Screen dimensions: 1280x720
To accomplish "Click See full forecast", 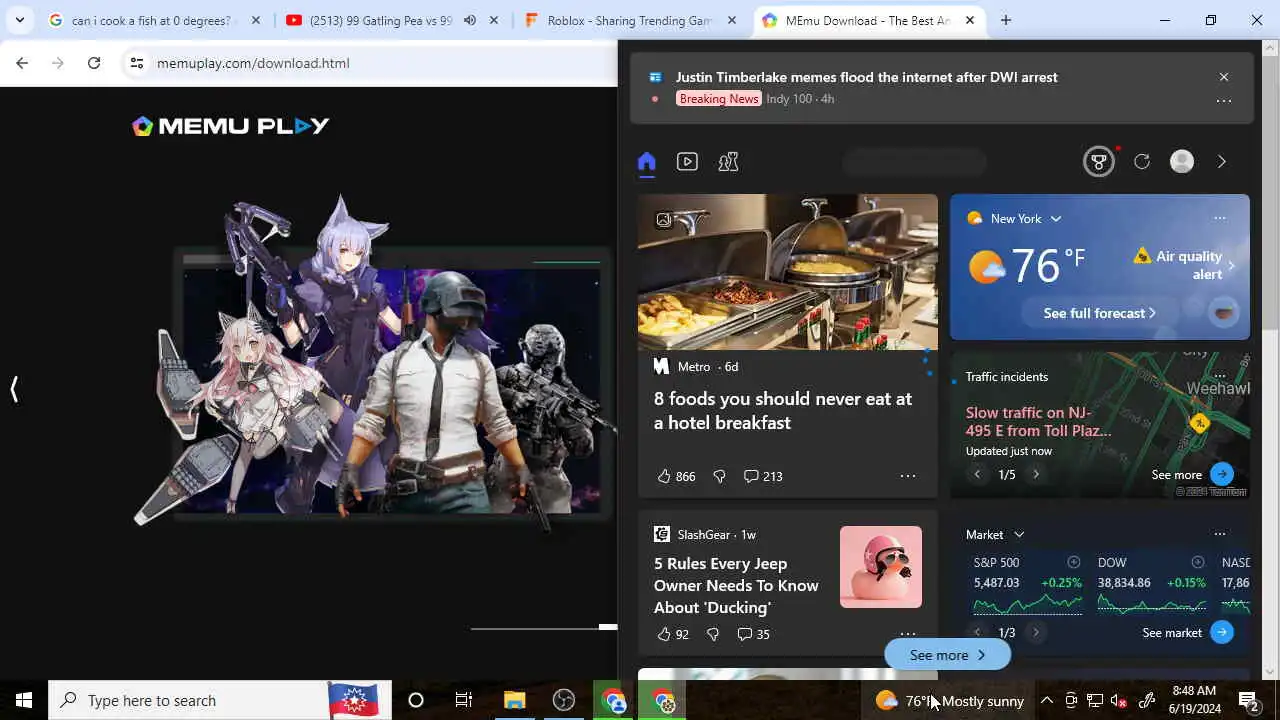I will click(1099, 313).
